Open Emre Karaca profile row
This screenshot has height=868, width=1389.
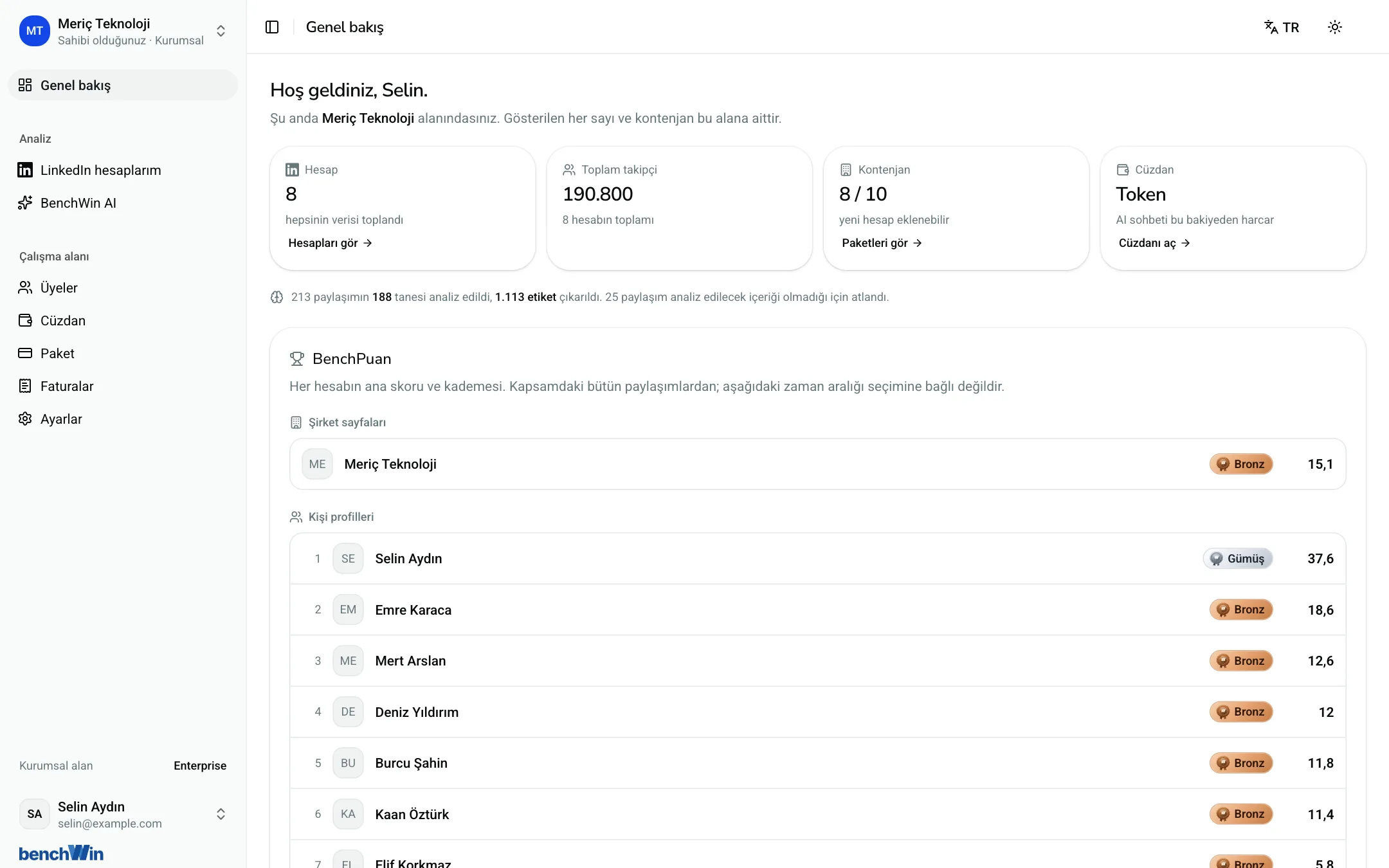point(817,610)
